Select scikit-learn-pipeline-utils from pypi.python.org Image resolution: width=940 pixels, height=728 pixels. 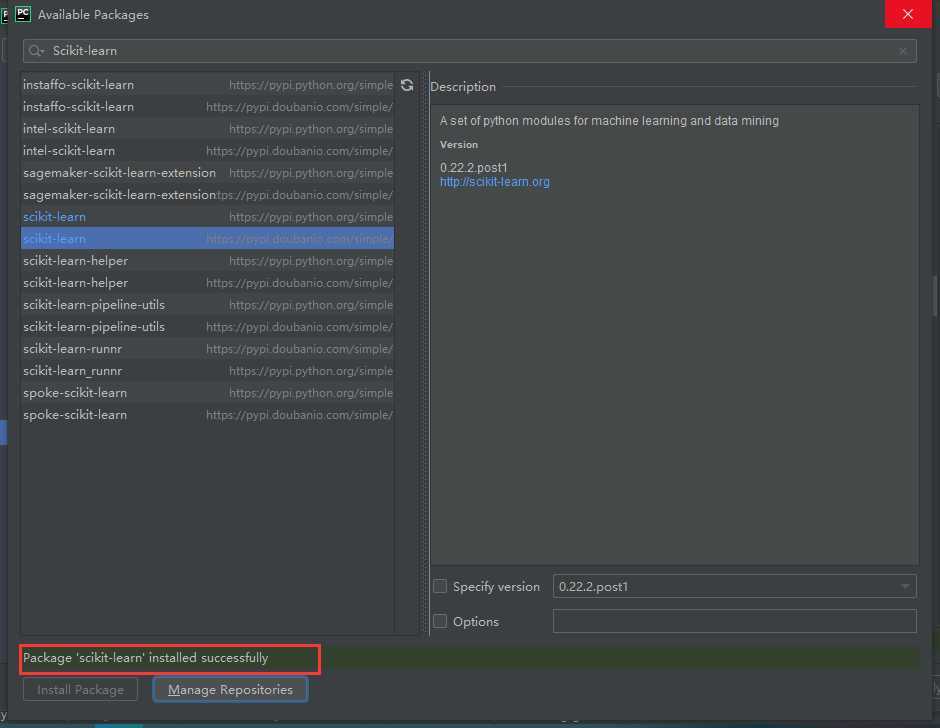207,305
